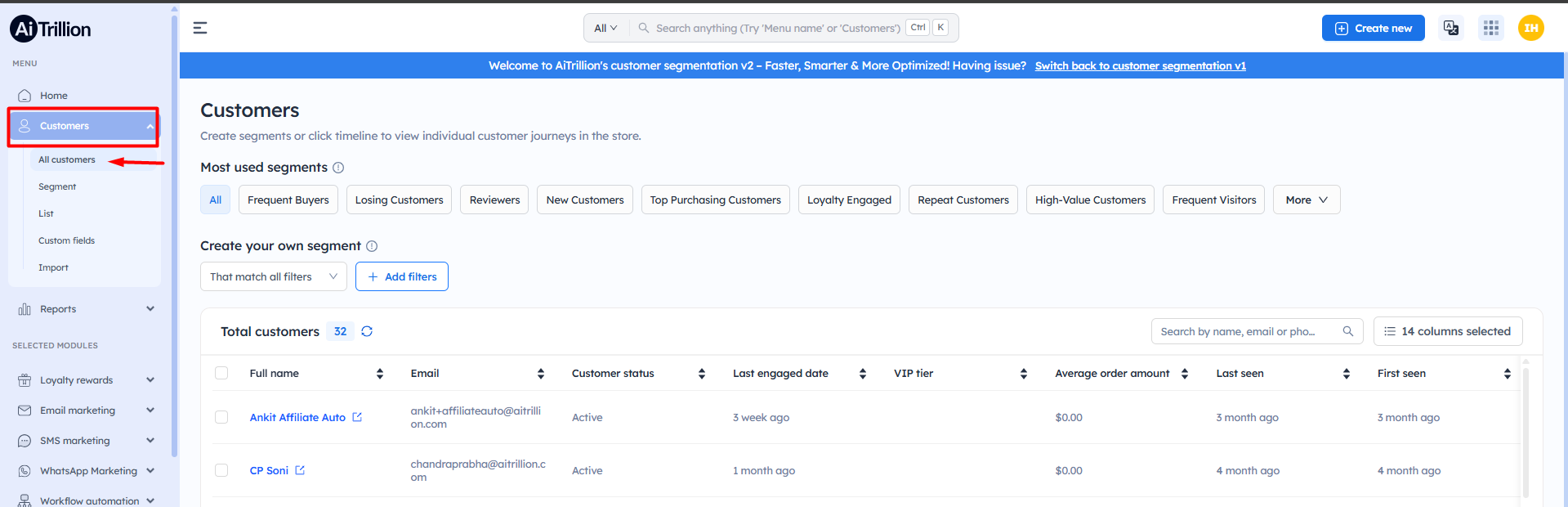
Task: Select Loyalty Engaged segment
Action: [x=849, y=200]
